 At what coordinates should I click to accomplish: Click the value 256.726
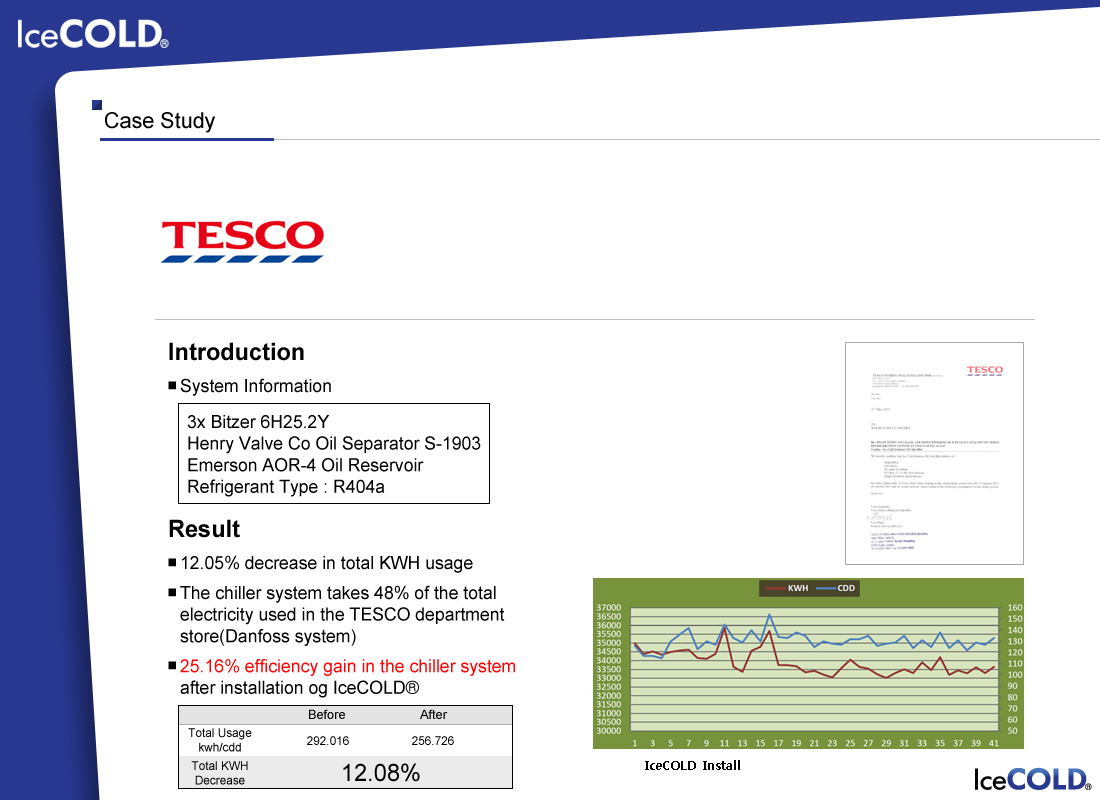[433, 740]
